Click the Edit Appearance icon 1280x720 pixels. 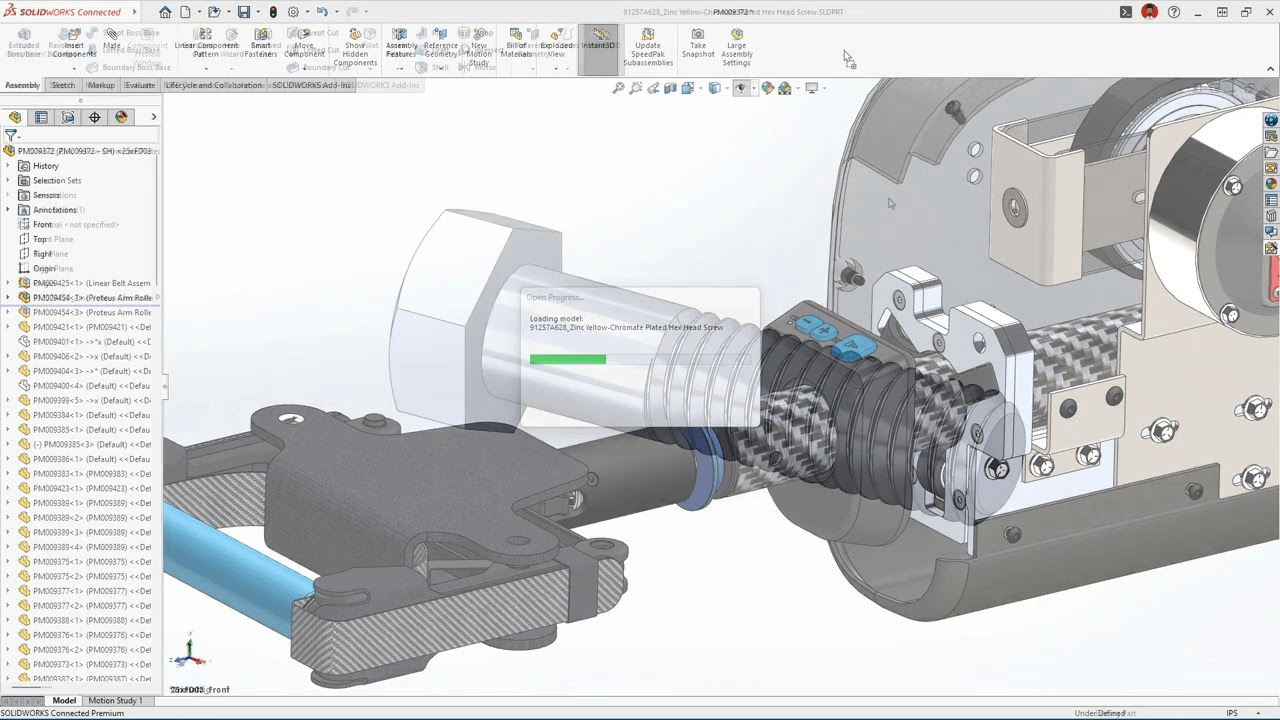767,88
